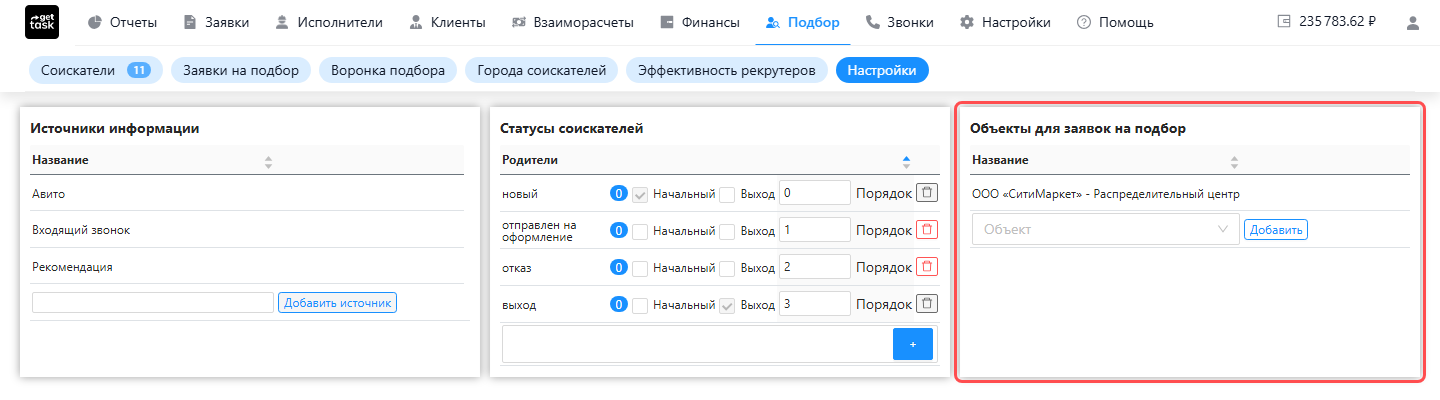1440x400 pixels.
Task: Delete the 'отправлен на оформление' status
Action: click(927, 230)
